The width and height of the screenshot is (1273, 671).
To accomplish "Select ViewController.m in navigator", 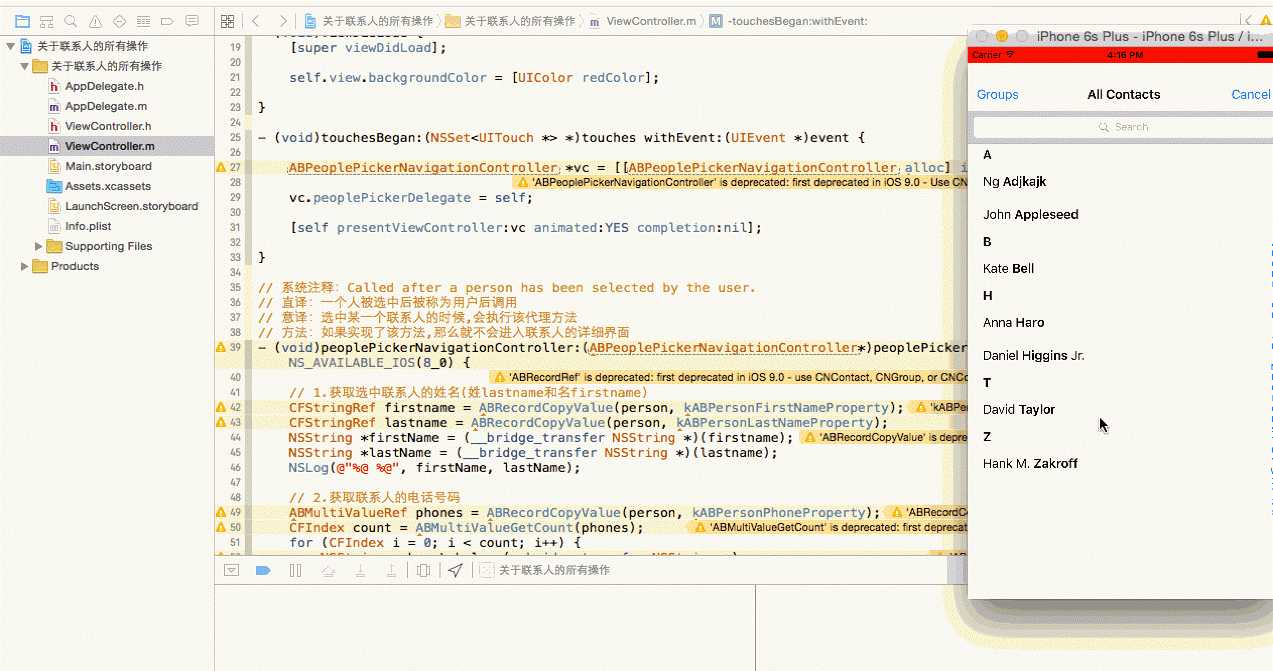I will [107, 146].
